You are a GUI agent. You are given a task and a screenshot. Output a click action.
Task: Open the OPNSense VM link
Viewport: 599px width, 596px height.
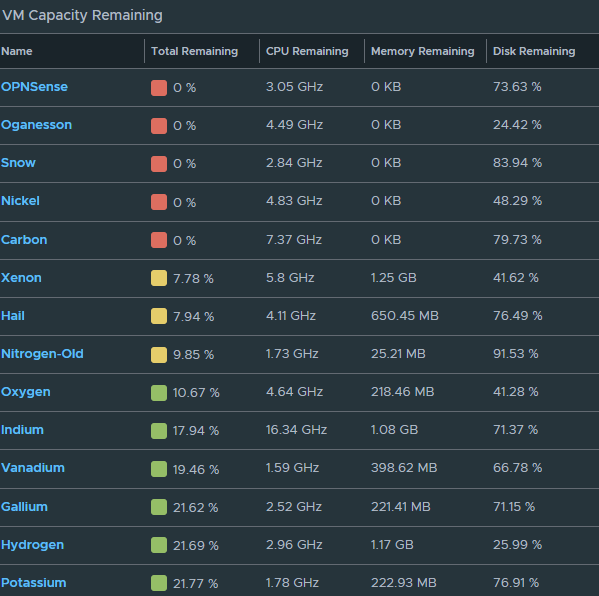[34, 87]
